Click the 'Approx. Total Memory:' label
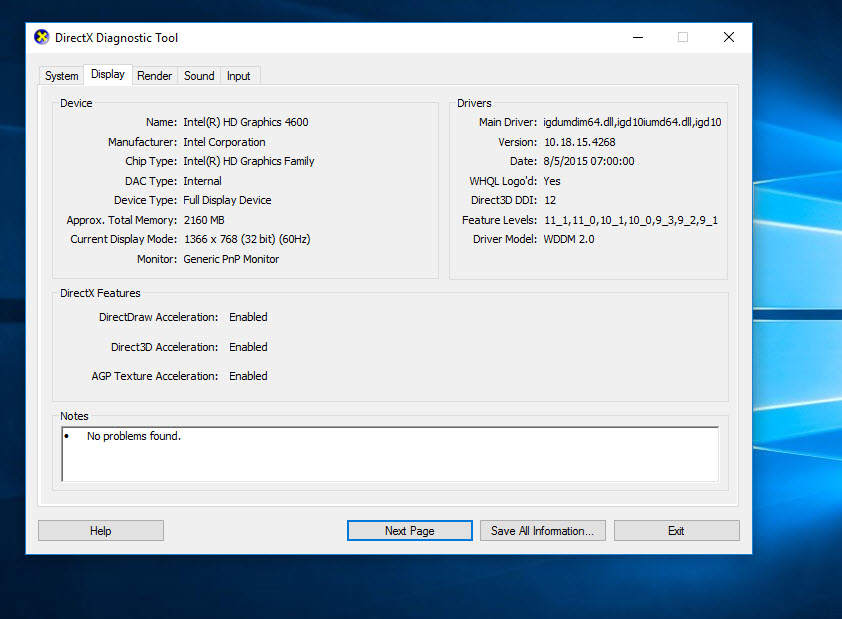842x619 pixels. 121,220
